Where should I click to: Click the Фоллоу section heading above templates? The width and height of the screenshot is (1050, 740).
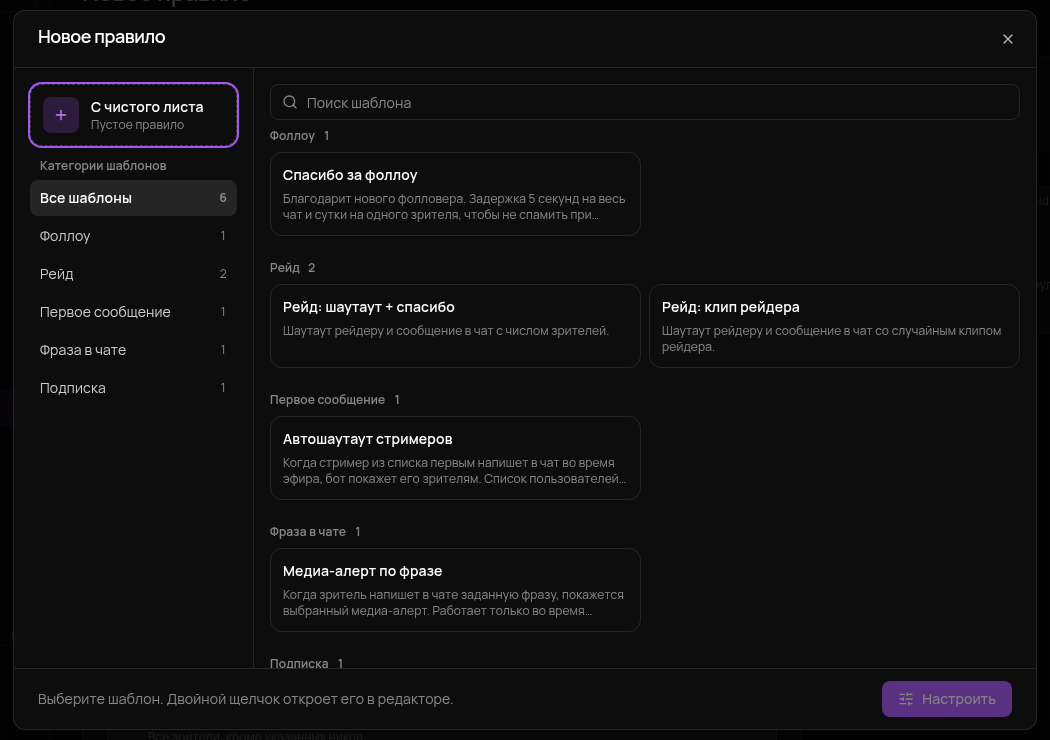pyautogui.click(x=292, y=135)
